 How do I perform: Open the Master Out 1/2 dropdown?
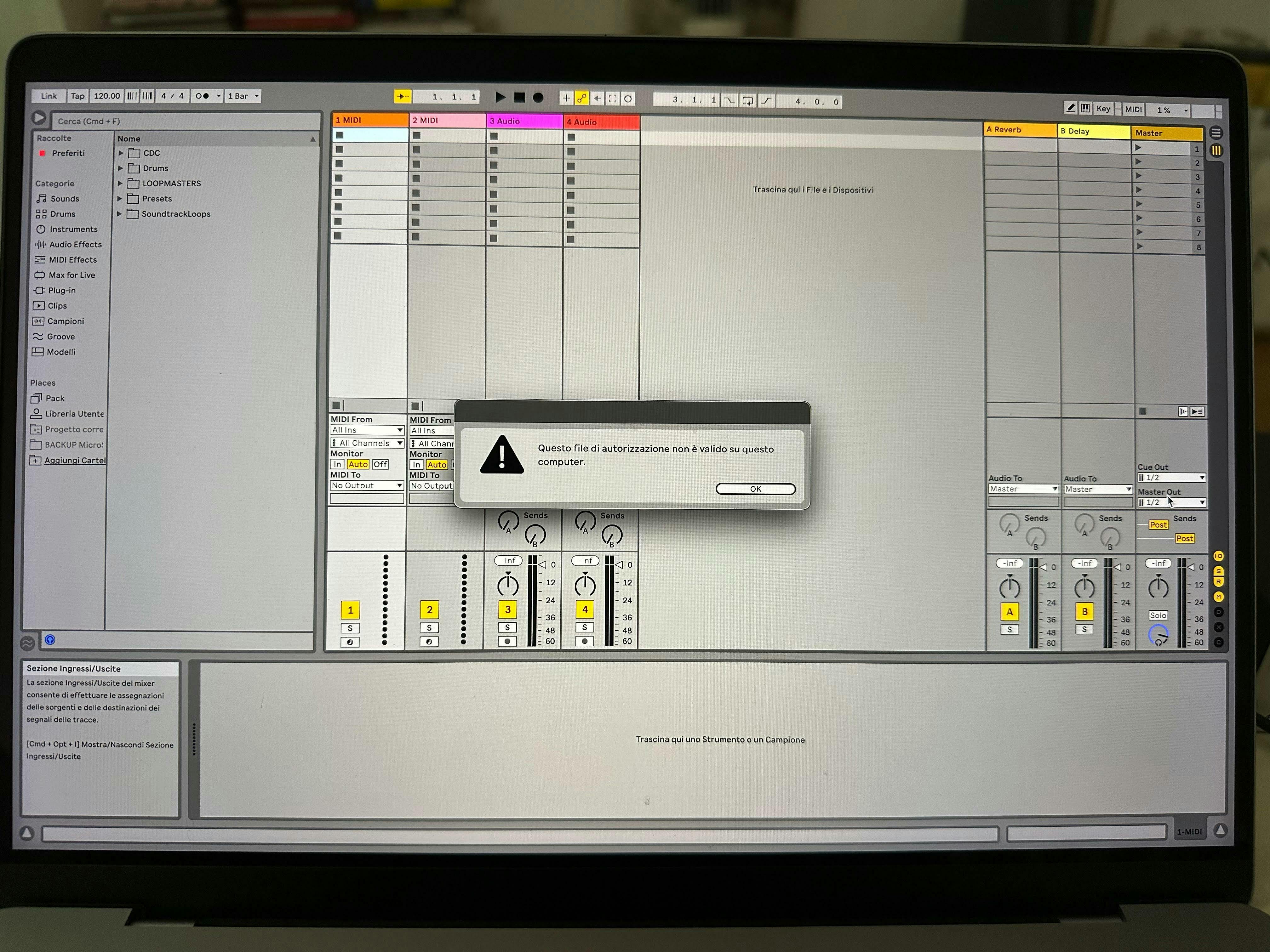pos(1171,502)
